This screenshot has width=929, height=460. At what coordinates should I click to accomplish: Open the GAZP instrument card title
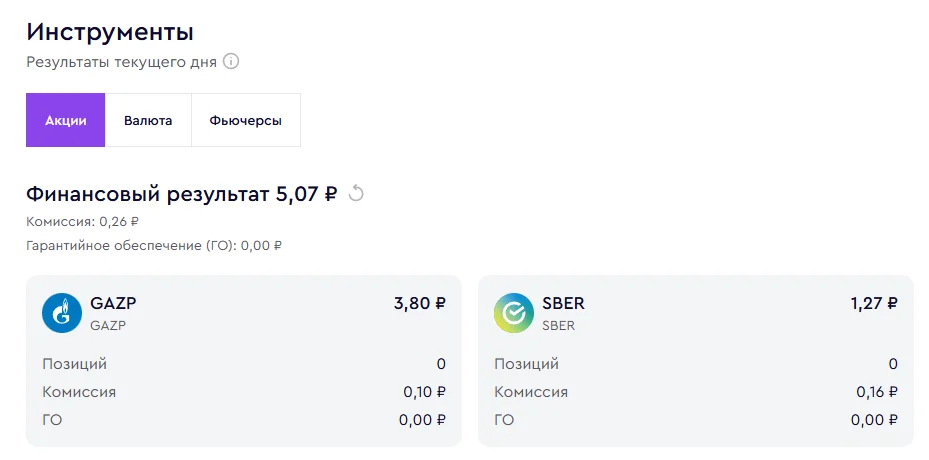point(113,304)
